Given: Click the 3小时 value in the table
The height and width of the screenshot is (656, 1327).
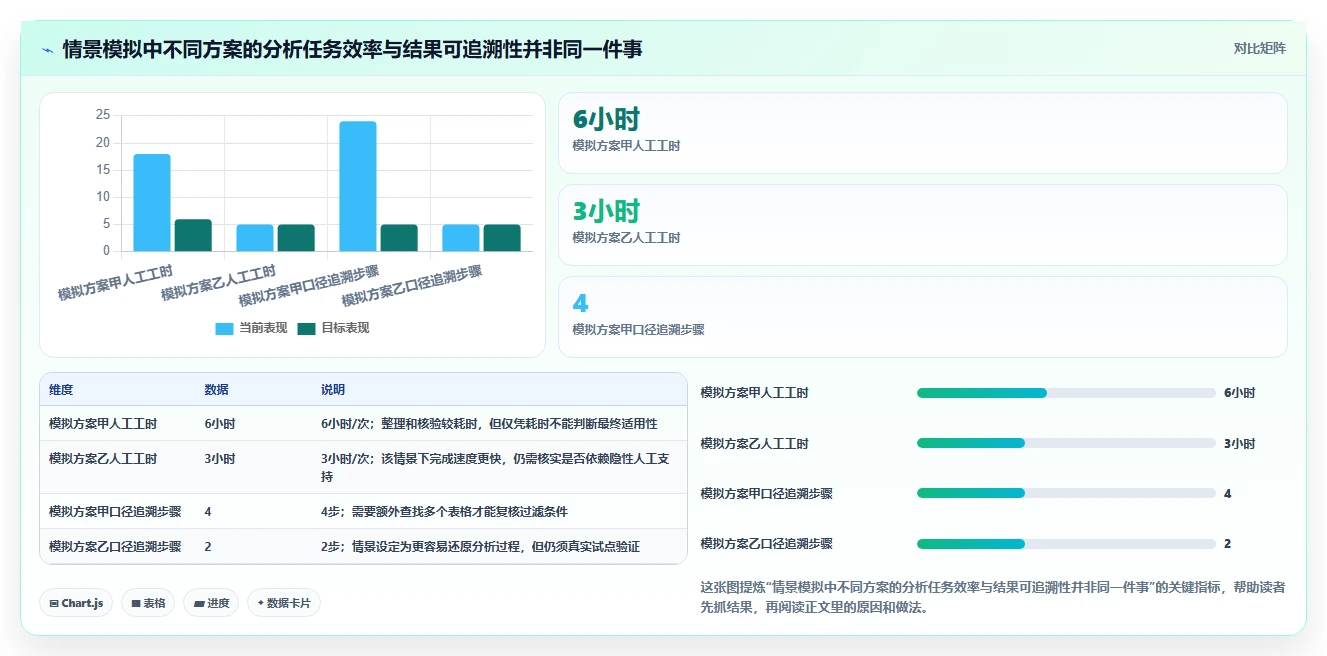Looking at the screenshot, I should 220,459.
